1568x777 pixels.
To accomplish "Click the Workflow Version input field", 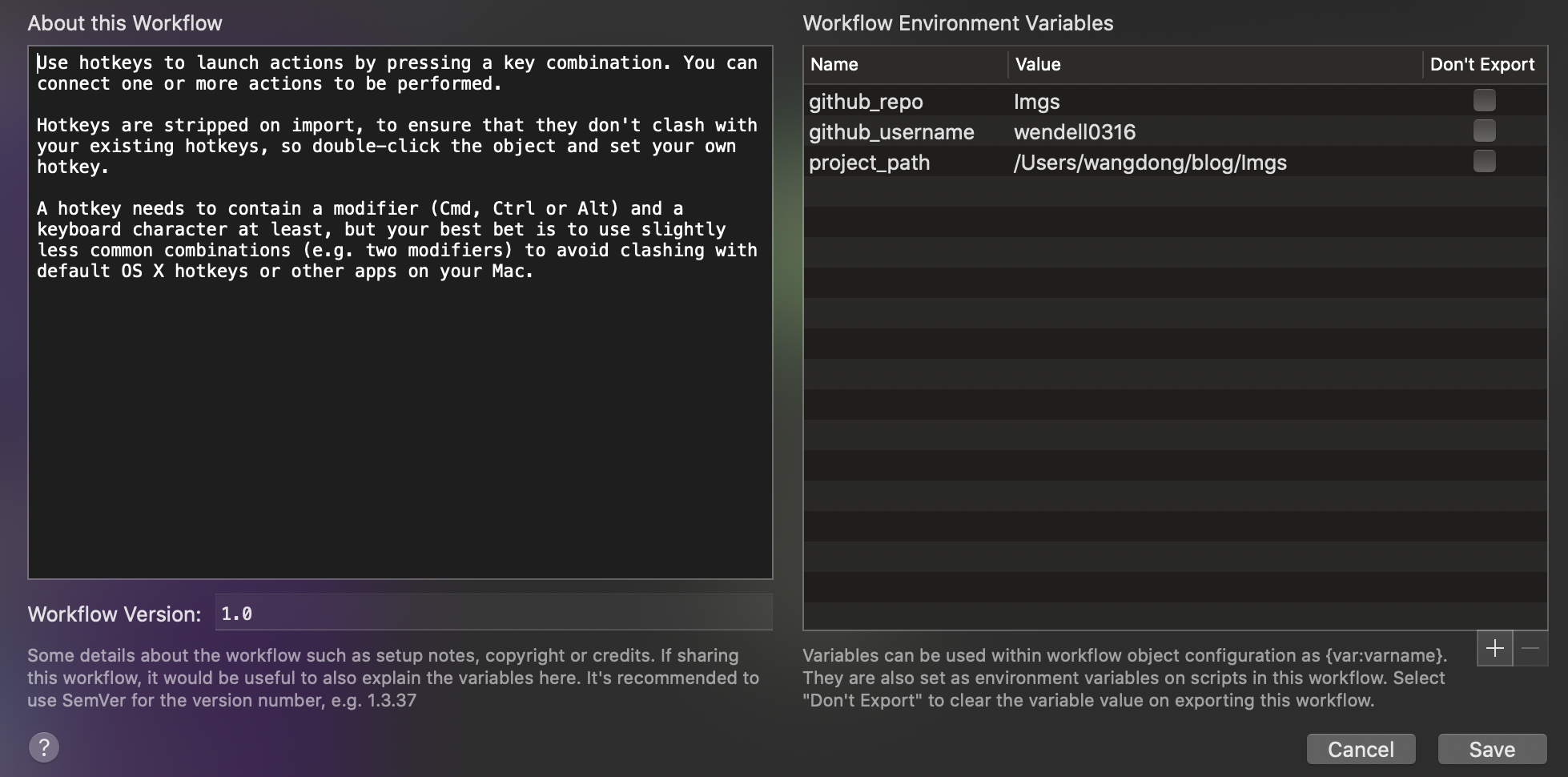I will [493, 614].
